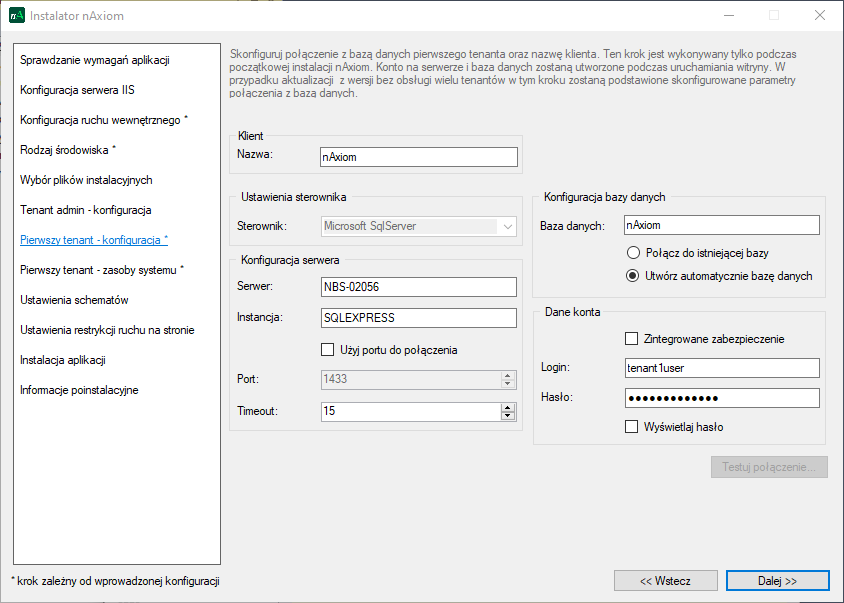Click the disabled Port field
The width and height of the screenshot is (844, 603).
pos(411,380)
